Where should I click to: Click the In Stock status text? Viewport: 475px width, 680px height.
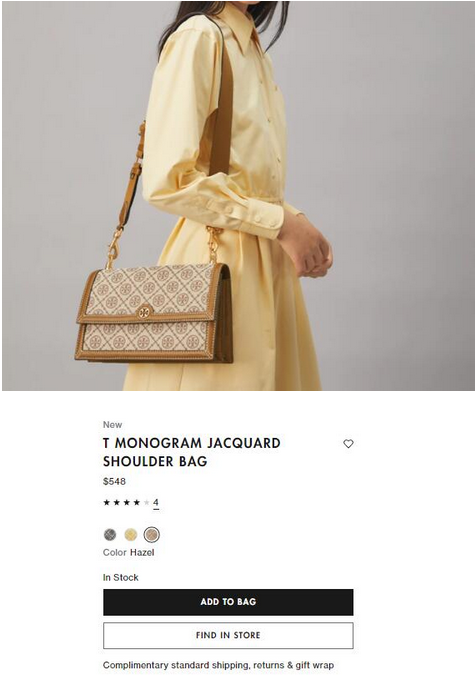(121, 578)
